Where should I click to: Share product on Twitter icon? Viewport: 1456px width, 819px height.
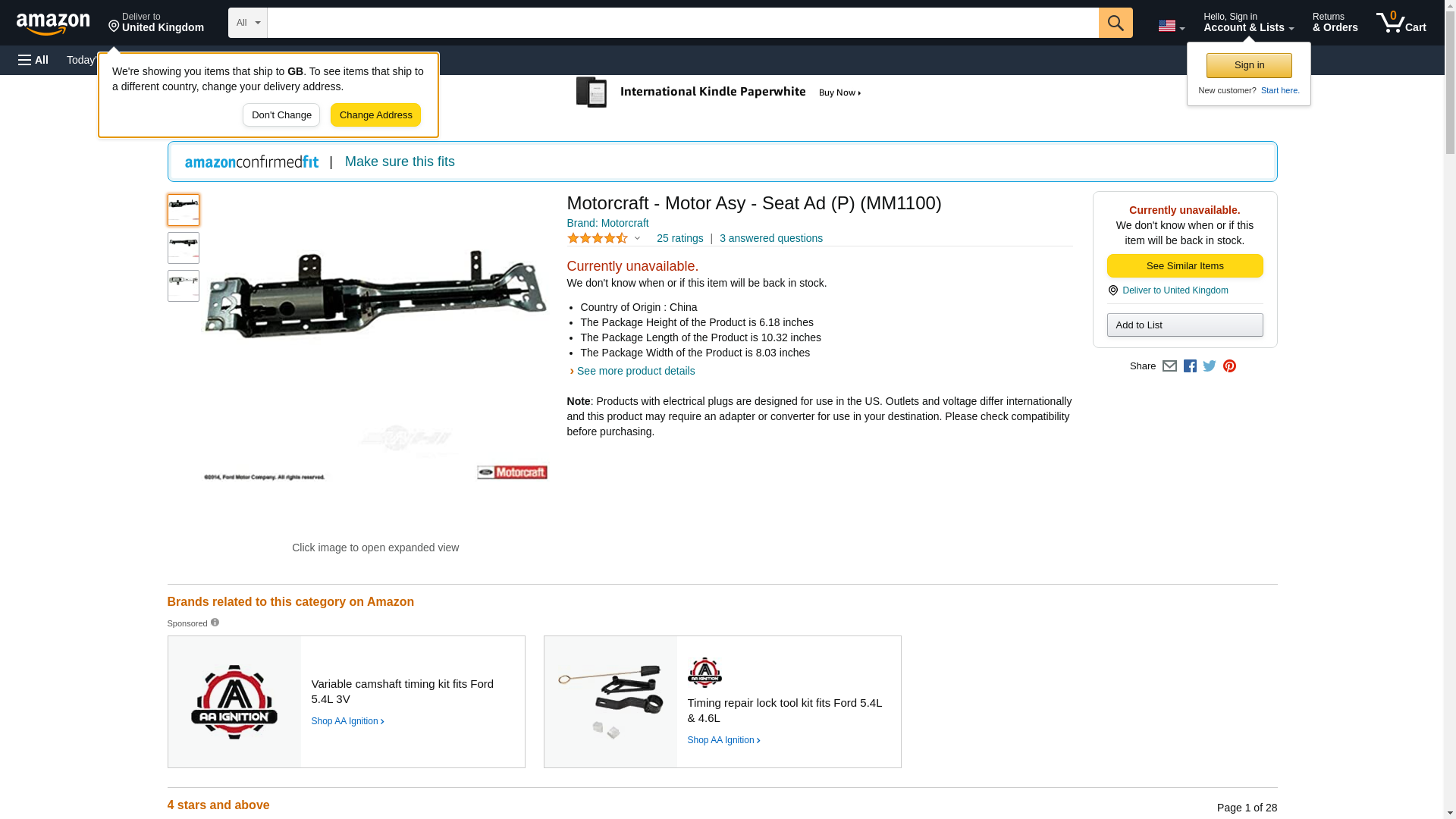(1210, 366)
